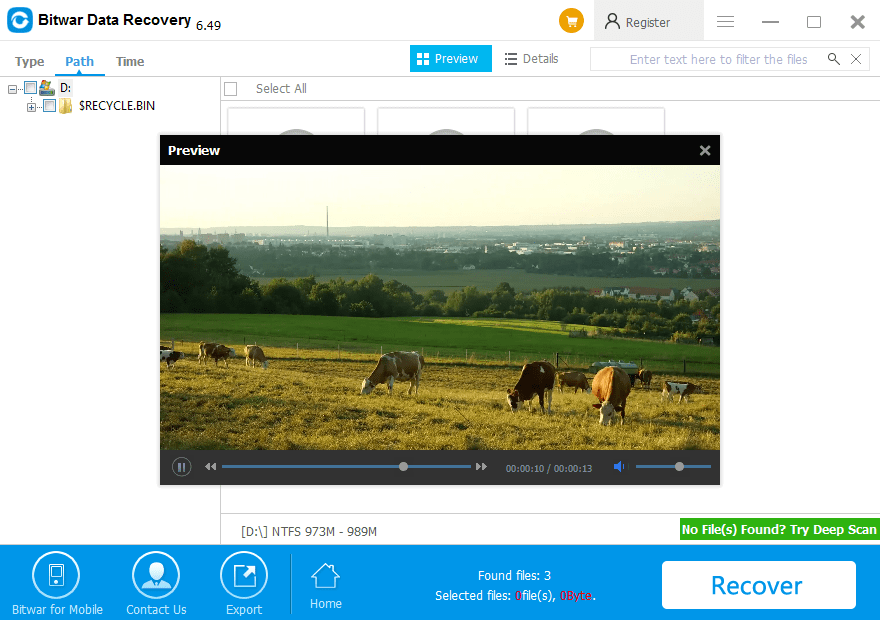Close the Preview popup window
The image size is (880, 620).
[705, 150]
